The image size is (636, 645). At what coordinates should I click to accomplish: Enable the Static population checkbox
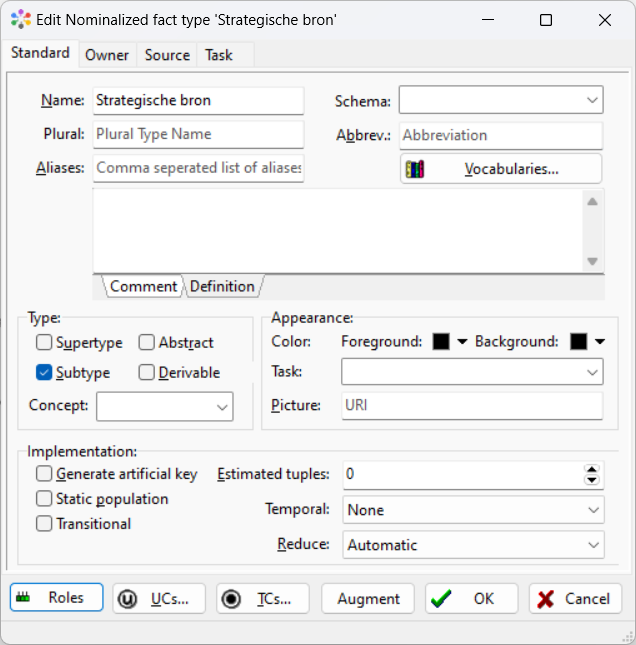[44, 499]
